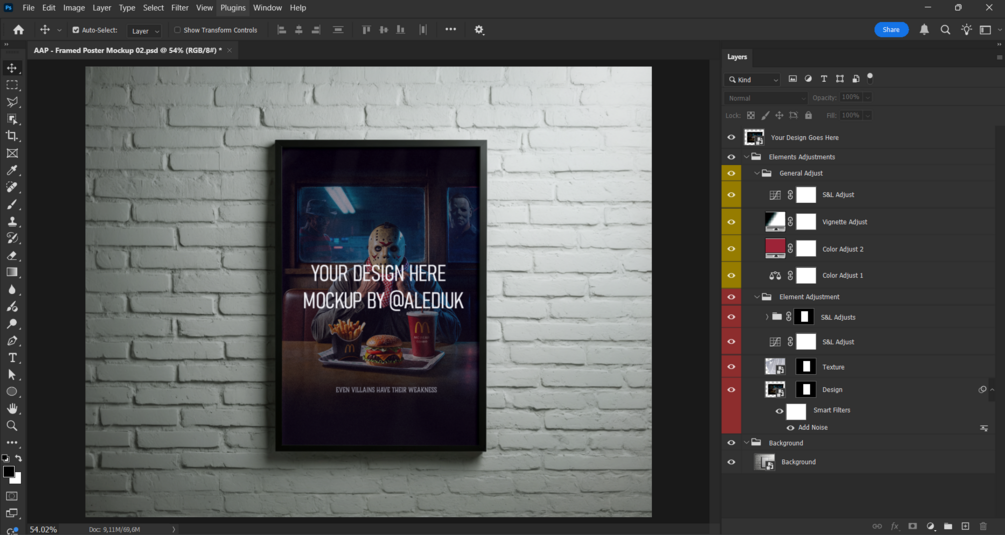
Task: Open the Kind filter dropdown
Action: [752, 79]
